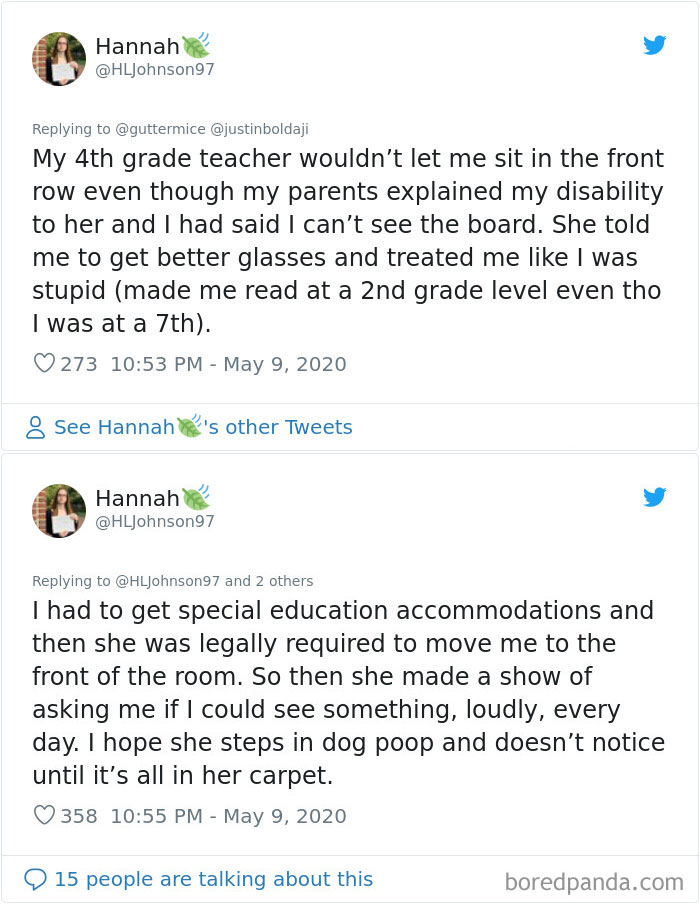The width and height of the screenshot is (700, 904).
Task: Select Hannah's display name on the second tweet
Action: pos(136,497)
